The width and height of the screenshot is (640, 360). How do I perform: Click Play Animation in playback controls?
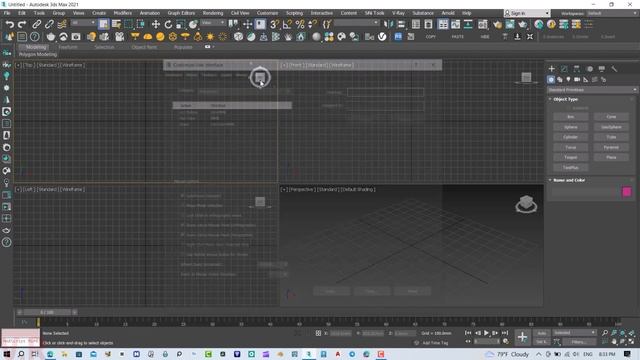tap(486, 333)
